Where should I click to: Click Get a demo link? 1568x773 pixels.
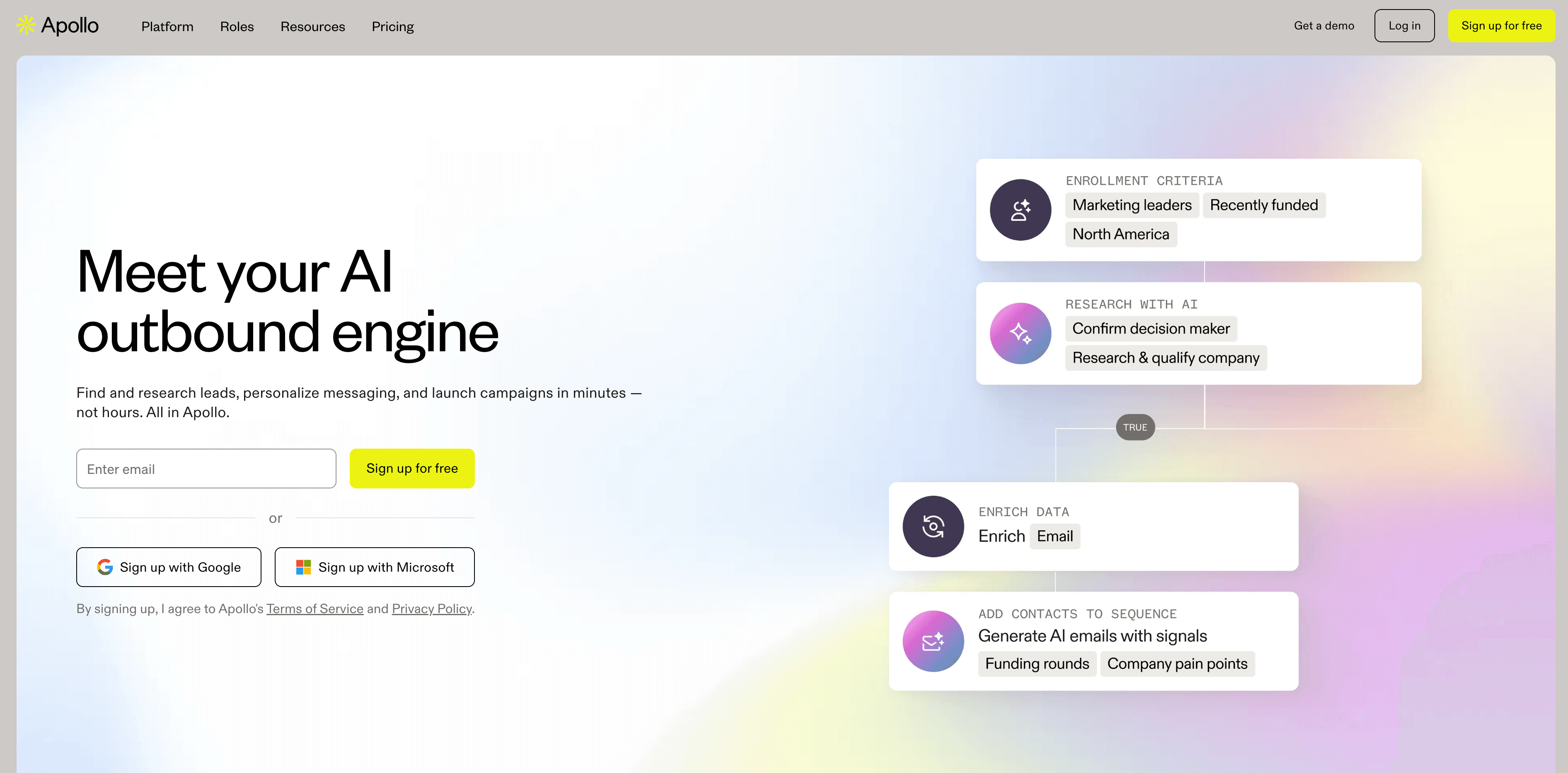(x=1324, y=26)
